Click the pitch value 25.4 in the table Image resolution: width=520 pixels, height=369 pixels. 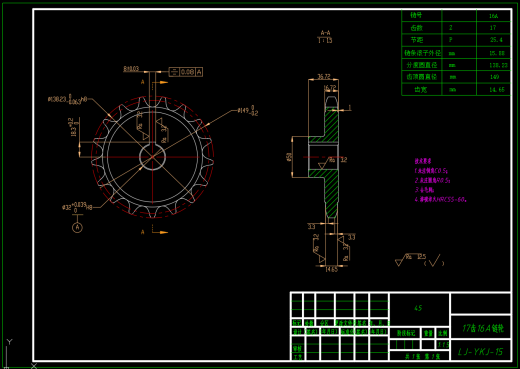(496, 40)
